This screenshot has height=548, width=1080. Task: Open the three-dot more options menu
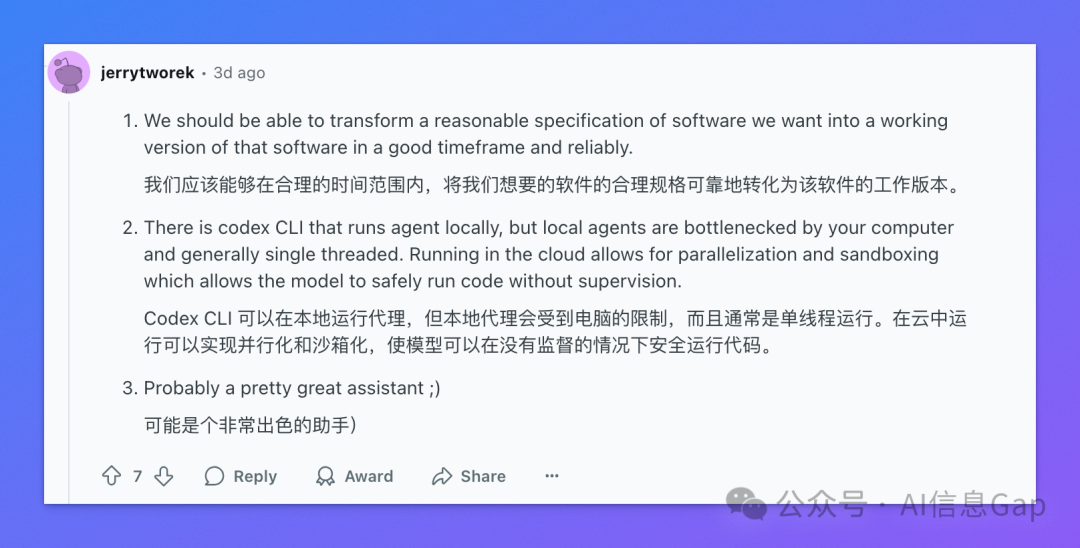(552, 476)
